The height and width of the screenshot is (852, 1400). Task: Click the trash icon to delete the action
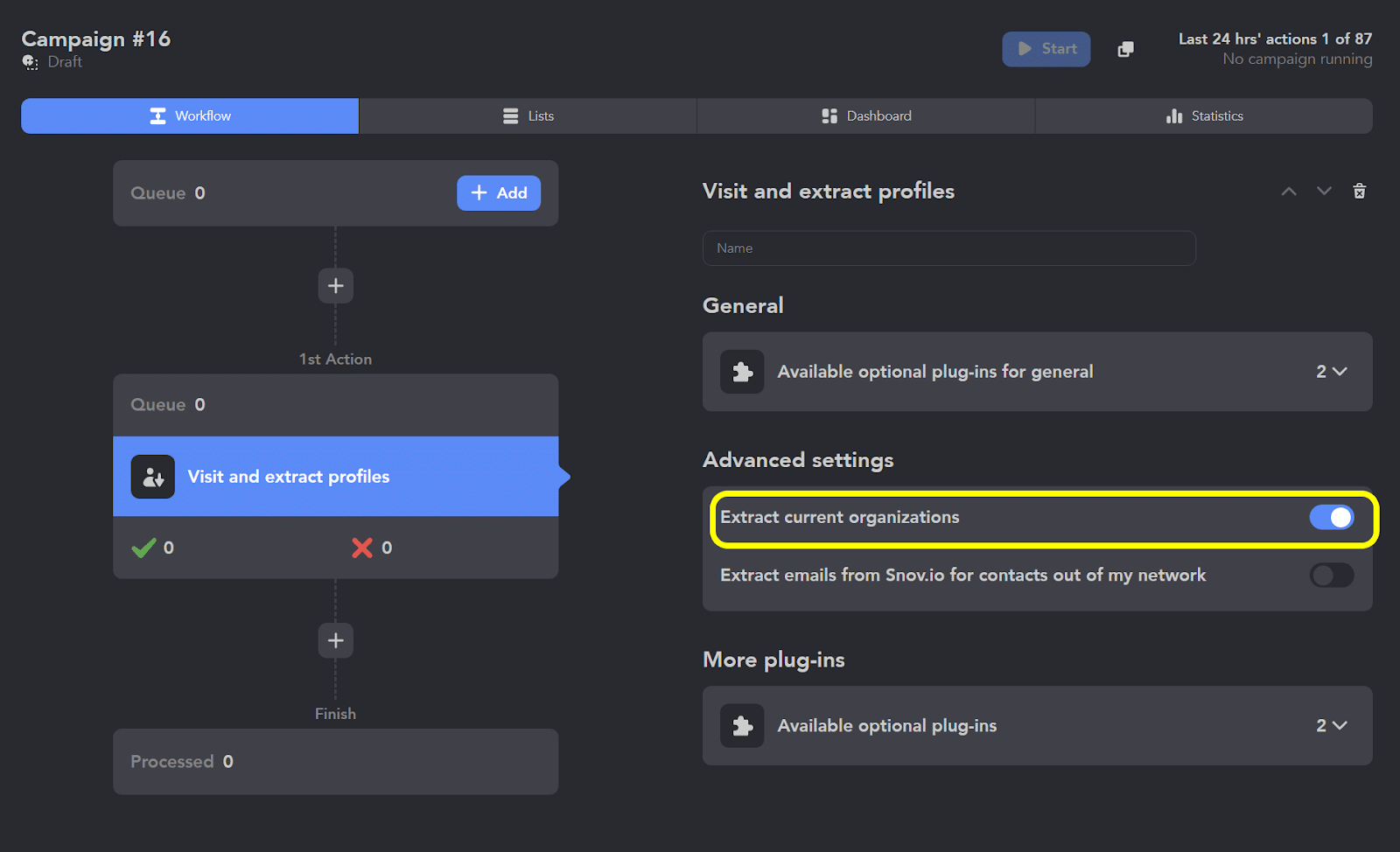1359,192
